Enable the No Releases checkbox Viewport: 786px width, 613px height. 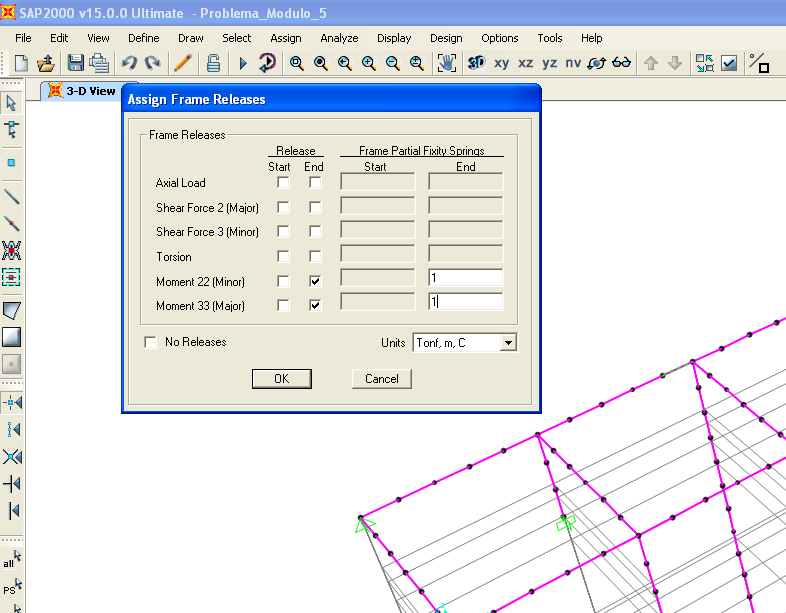pos(151,343)
